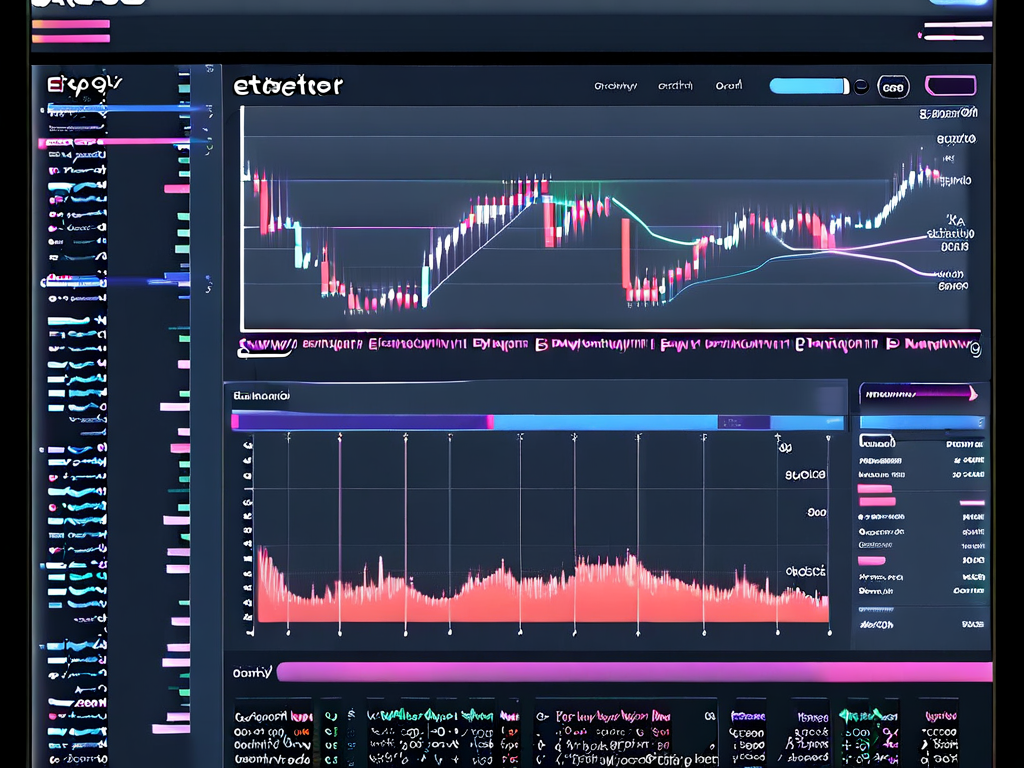Click the small icon at the candlestick chart's bottom-right corner
1024x768 pixels.
[x=975, y=349]
